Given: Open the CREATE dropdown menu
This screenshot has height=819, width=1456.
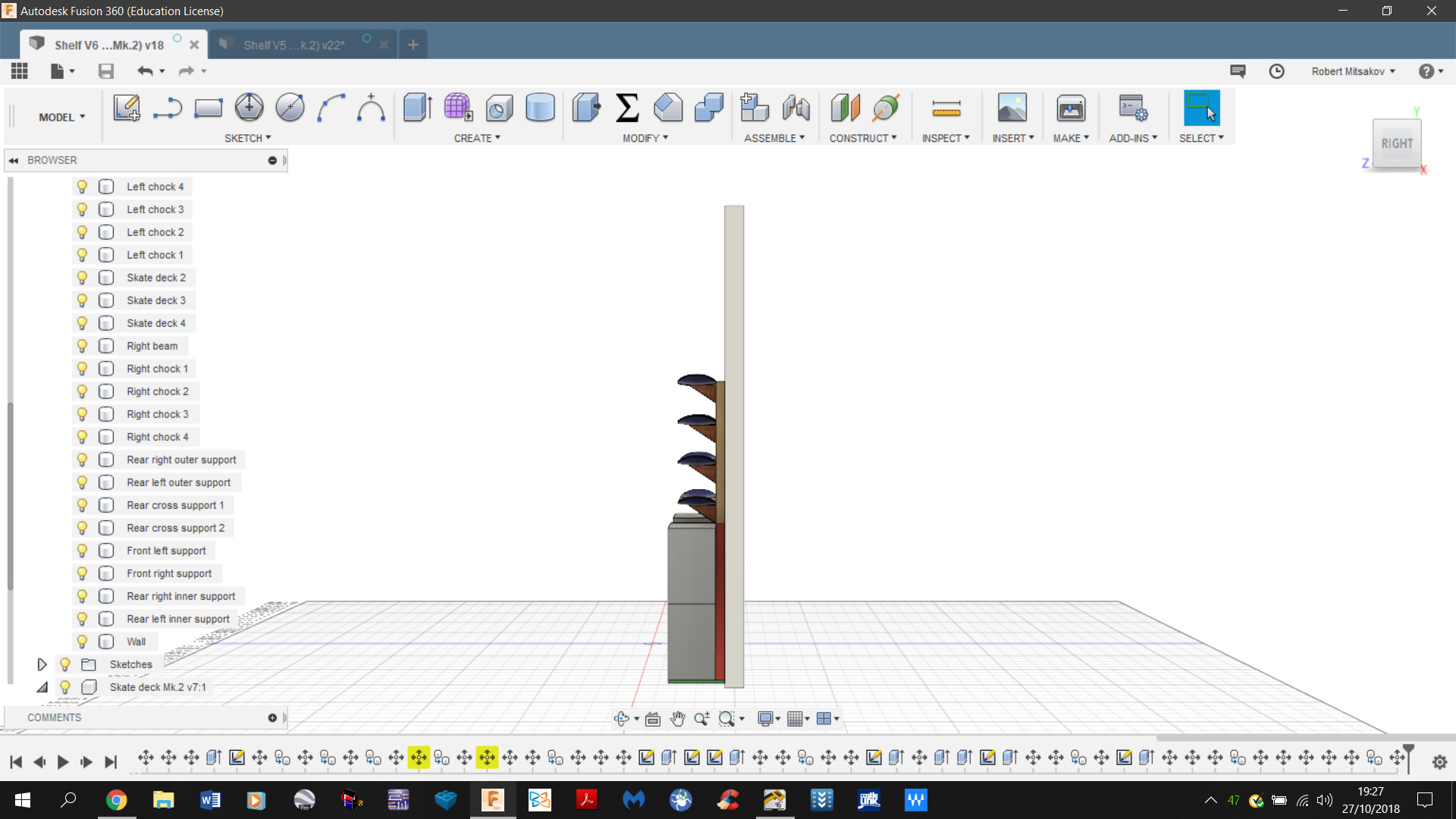Looking at the screenshot, I should pyautogui.click(x=478, y=138).
